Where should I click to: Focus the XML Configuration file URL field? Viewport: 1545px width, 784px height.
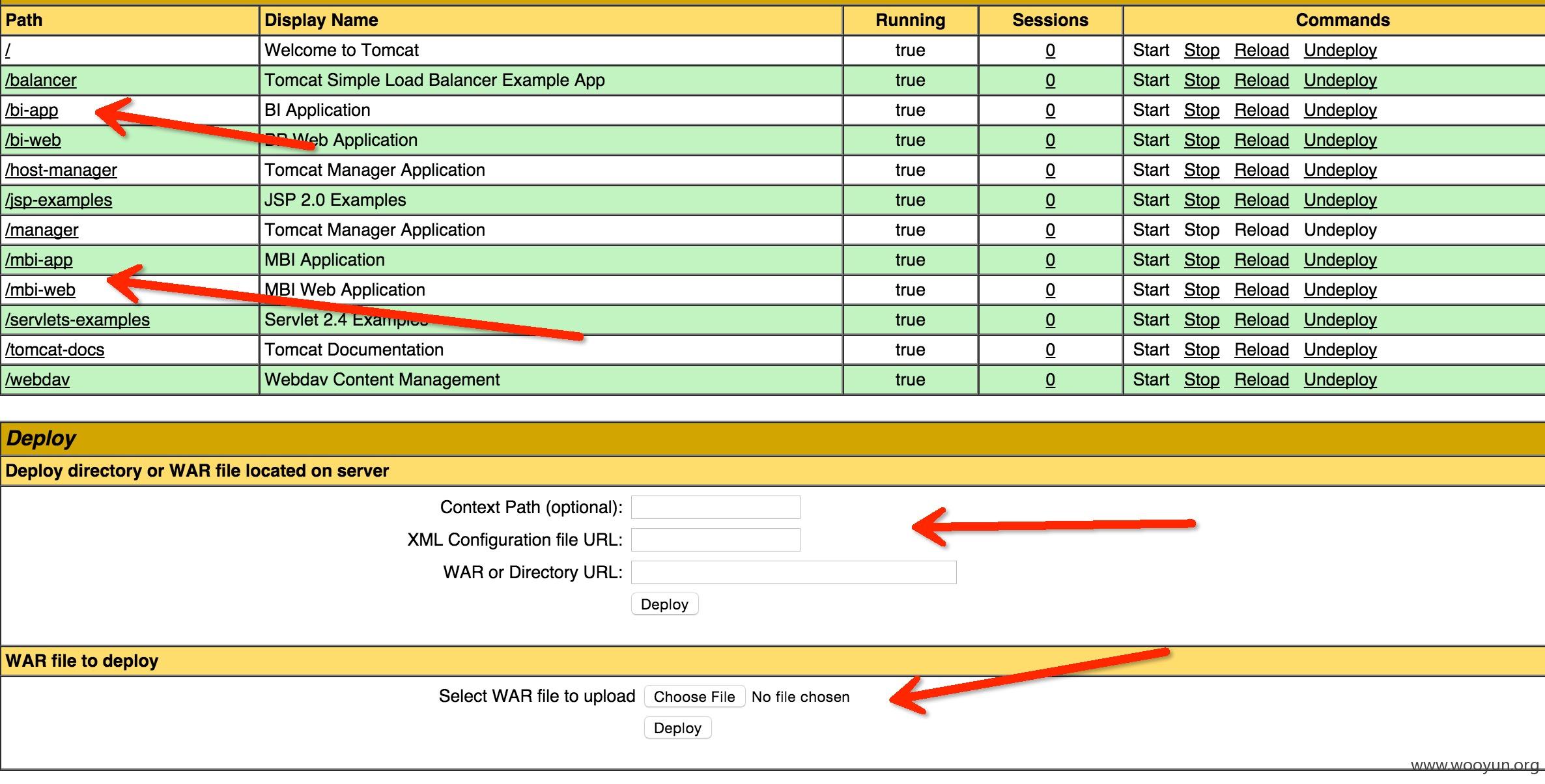click(x=715, y=540)
